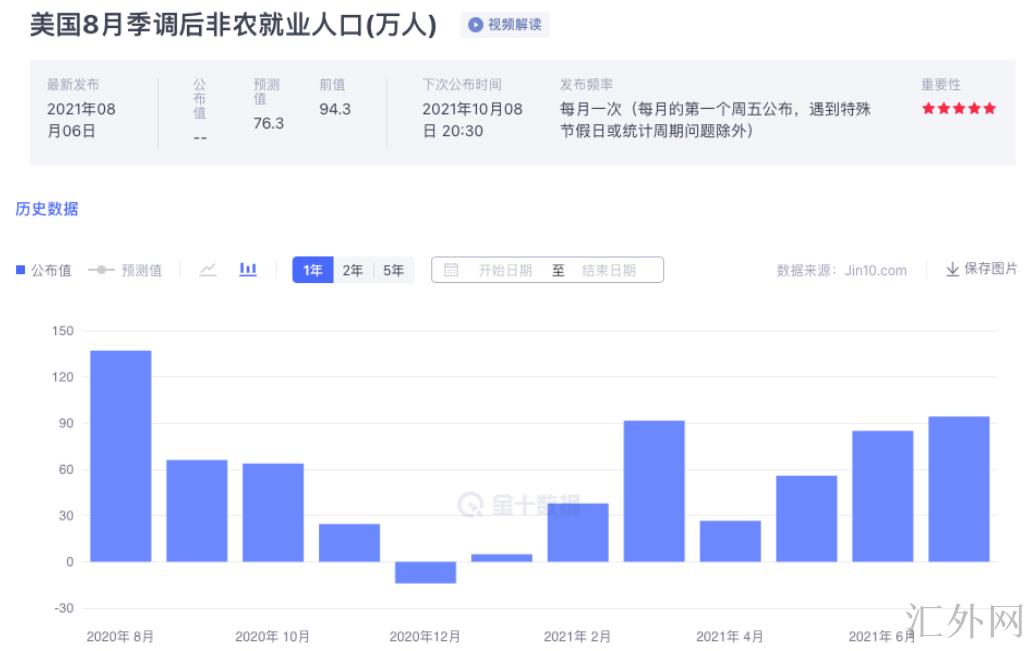The width and height of the screenshot is (1034, 651).
Task: Click the play icon in 视频解读
Action: [x=476, y=25]
